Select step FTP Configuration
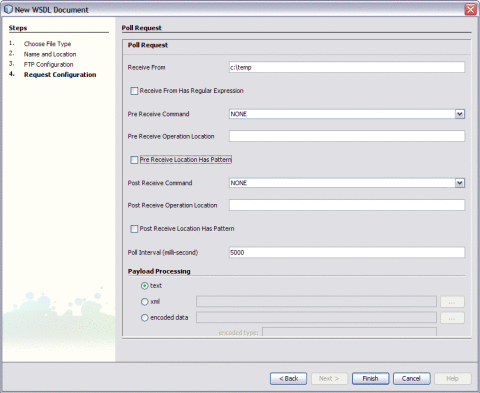This screenshot has height=393, width=480. [48, 64]
